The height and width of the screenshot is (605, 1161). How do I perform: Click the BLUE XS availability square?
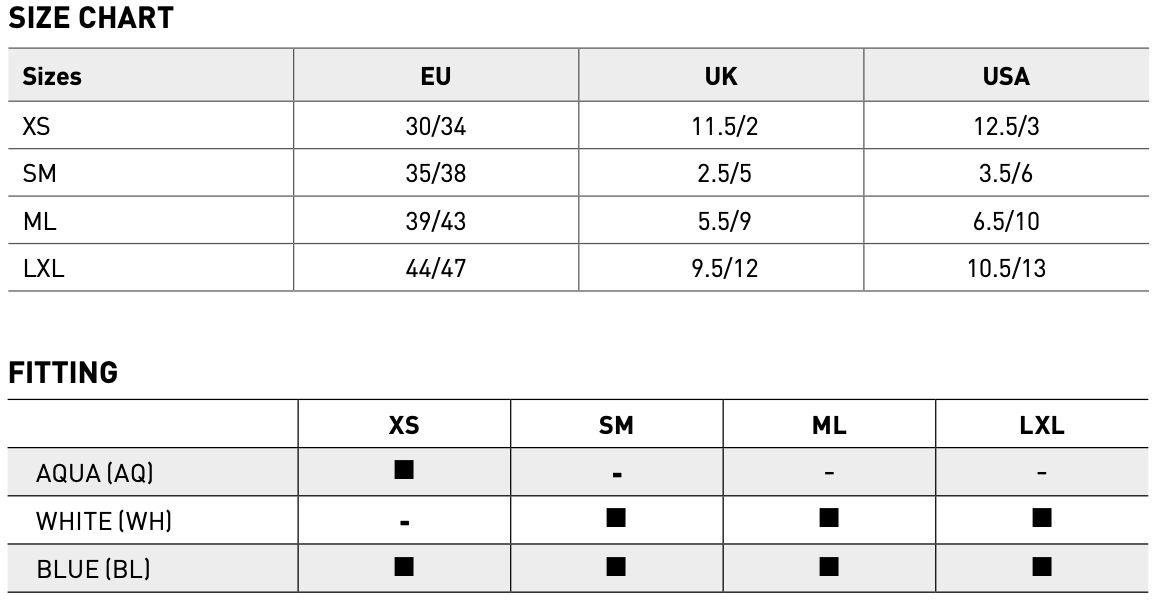point(404,566)
